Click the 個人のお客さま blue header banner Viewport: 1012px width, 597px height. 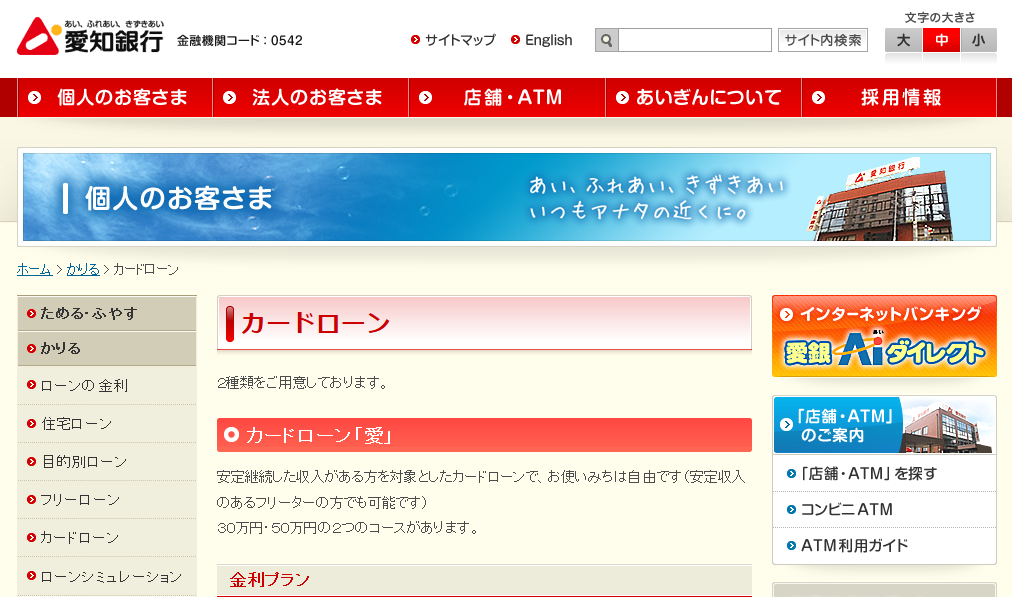pyautogui.click(x=507, y=197)
